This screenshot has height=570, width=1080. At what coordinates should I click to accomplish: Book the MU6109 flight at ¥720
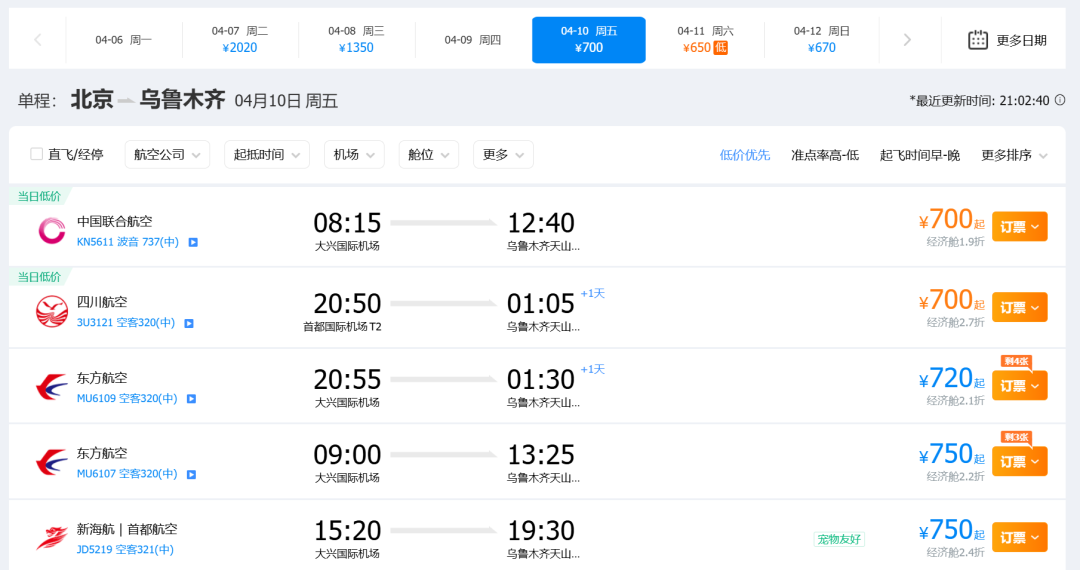pyautogui.click(x=1019, y=386)
